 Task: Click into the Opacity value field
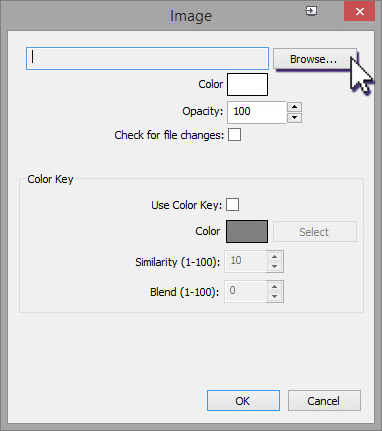pos(257,112)
